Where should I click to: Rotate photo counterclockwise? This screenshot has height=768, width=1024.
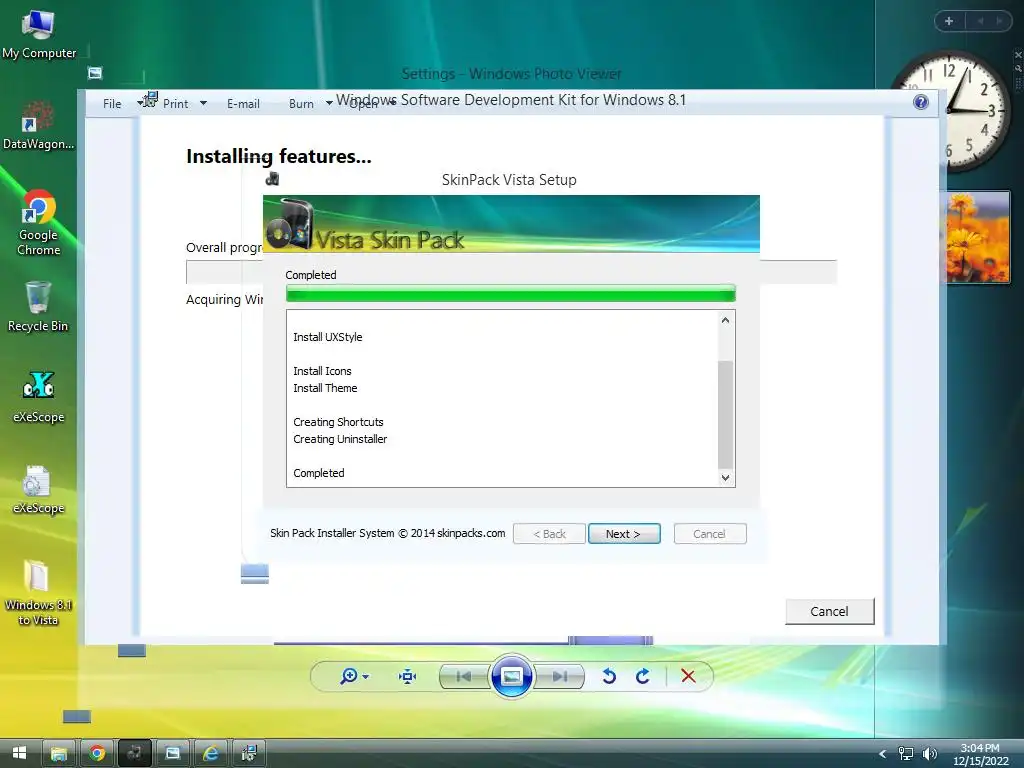[x=609, y=676]
